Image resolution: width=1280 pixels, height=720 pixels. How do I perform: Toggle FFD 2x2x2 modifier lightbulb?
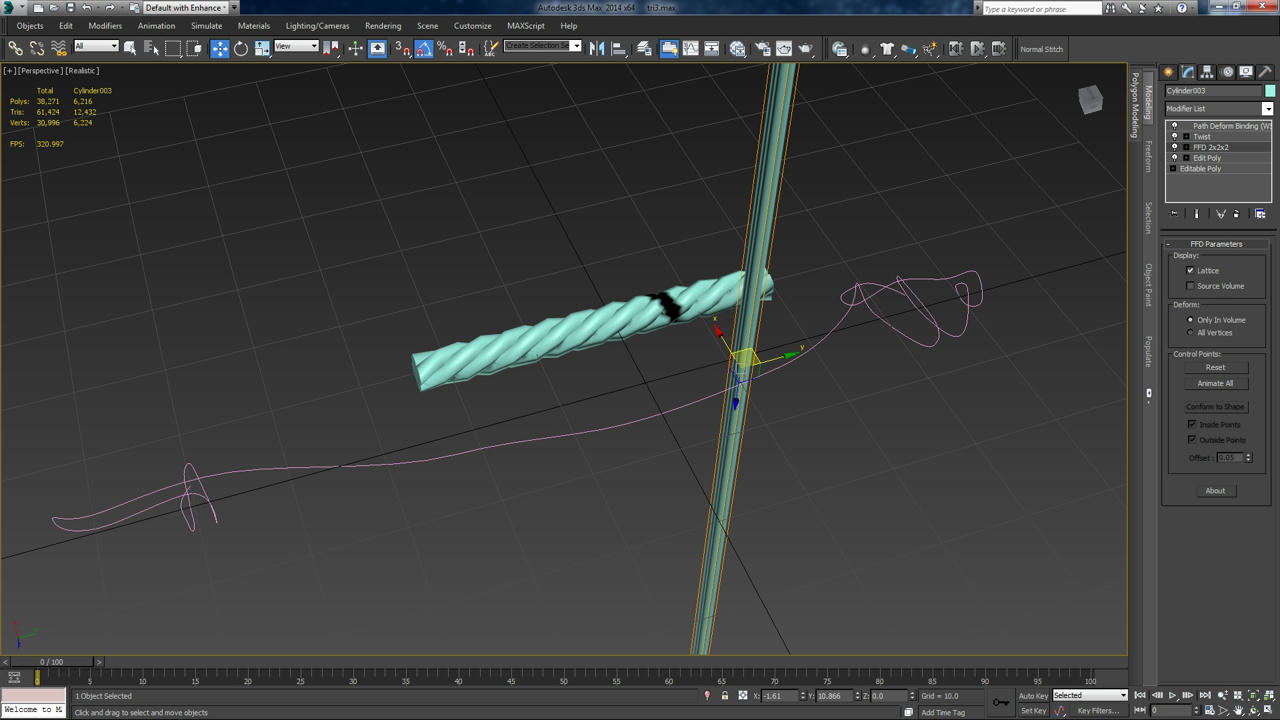click(x=1175, y=147)
